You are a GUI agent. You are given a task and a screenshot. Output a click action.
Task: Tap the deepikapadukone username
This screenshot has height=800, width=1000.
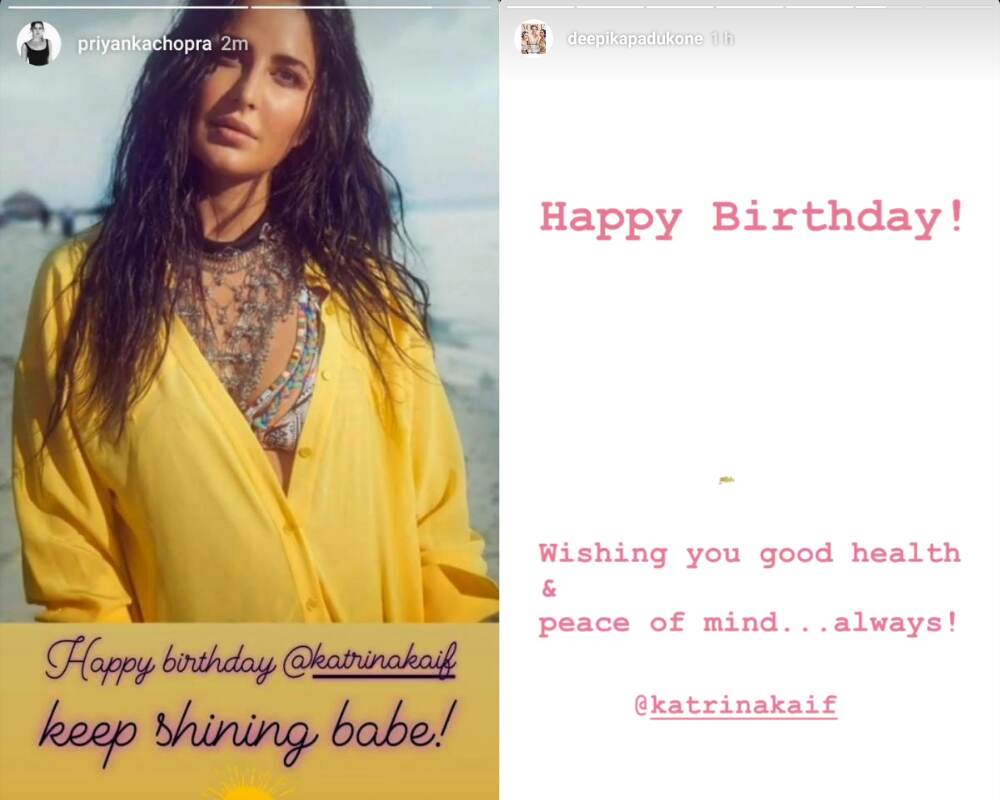(x=635, y=39)
